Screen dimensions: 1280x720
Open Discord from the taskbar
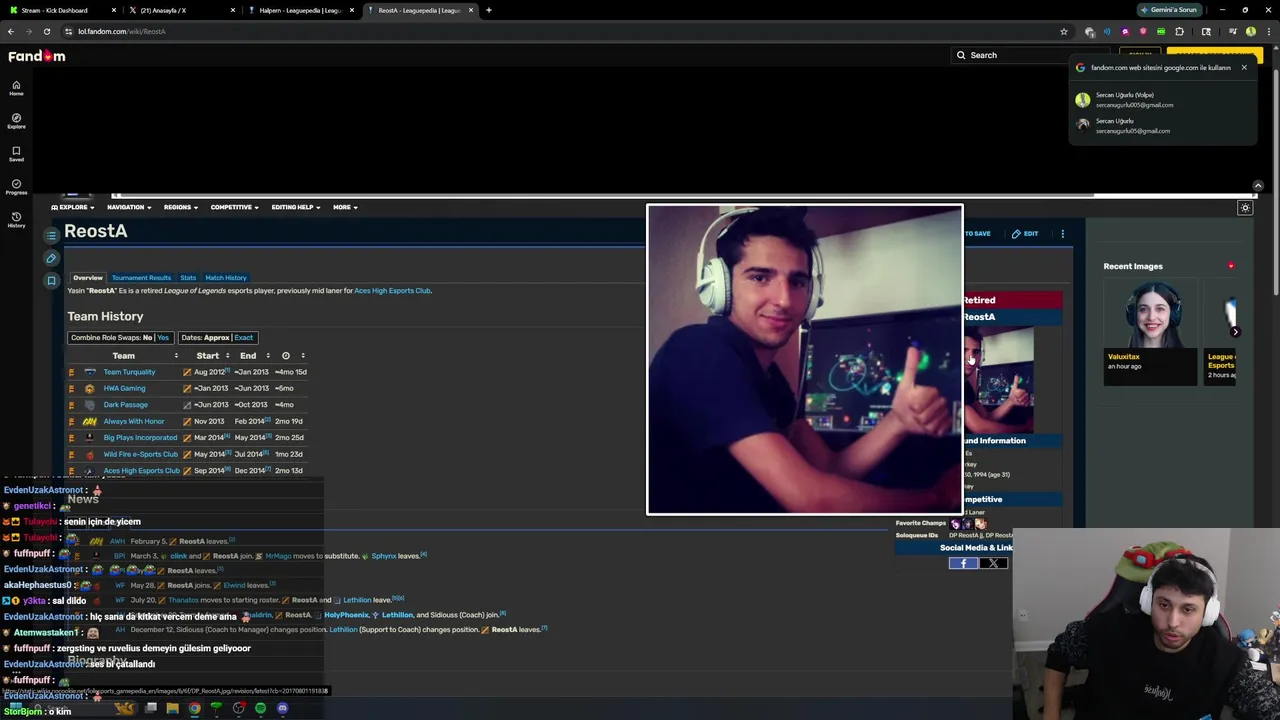[282, 708]
